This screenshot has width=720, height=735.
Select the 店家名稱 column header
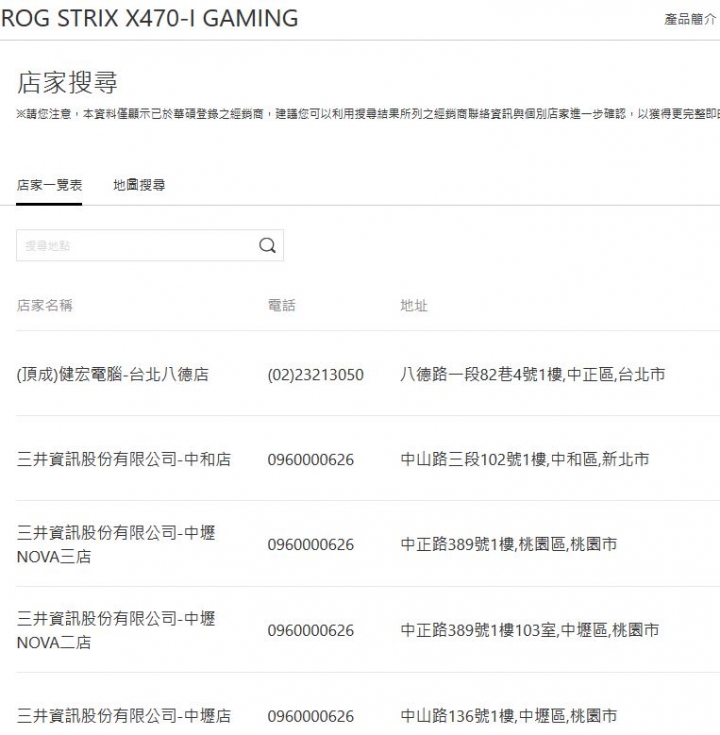(x=45, y=306)
